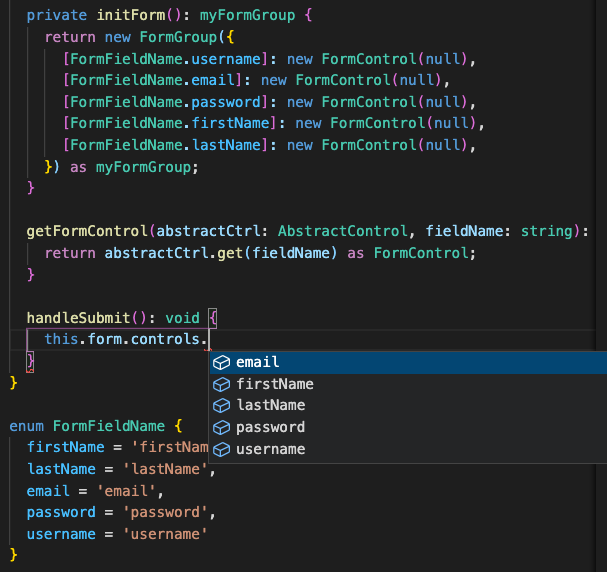The width and height of the screenshot is (607, 572).
Task: Click the 'lastName' string value in enum
Action: [165, 469]
